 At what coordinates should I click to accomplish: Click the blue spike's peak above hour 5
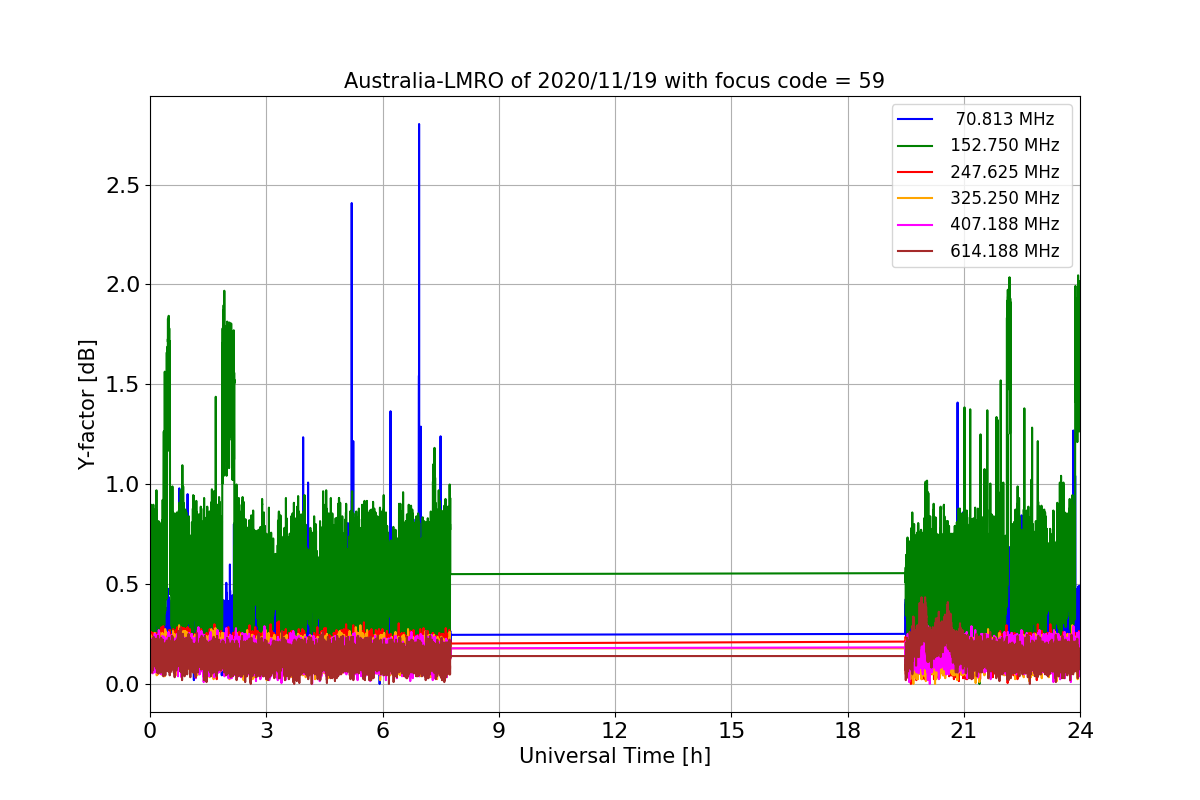[x=351, y=204]
